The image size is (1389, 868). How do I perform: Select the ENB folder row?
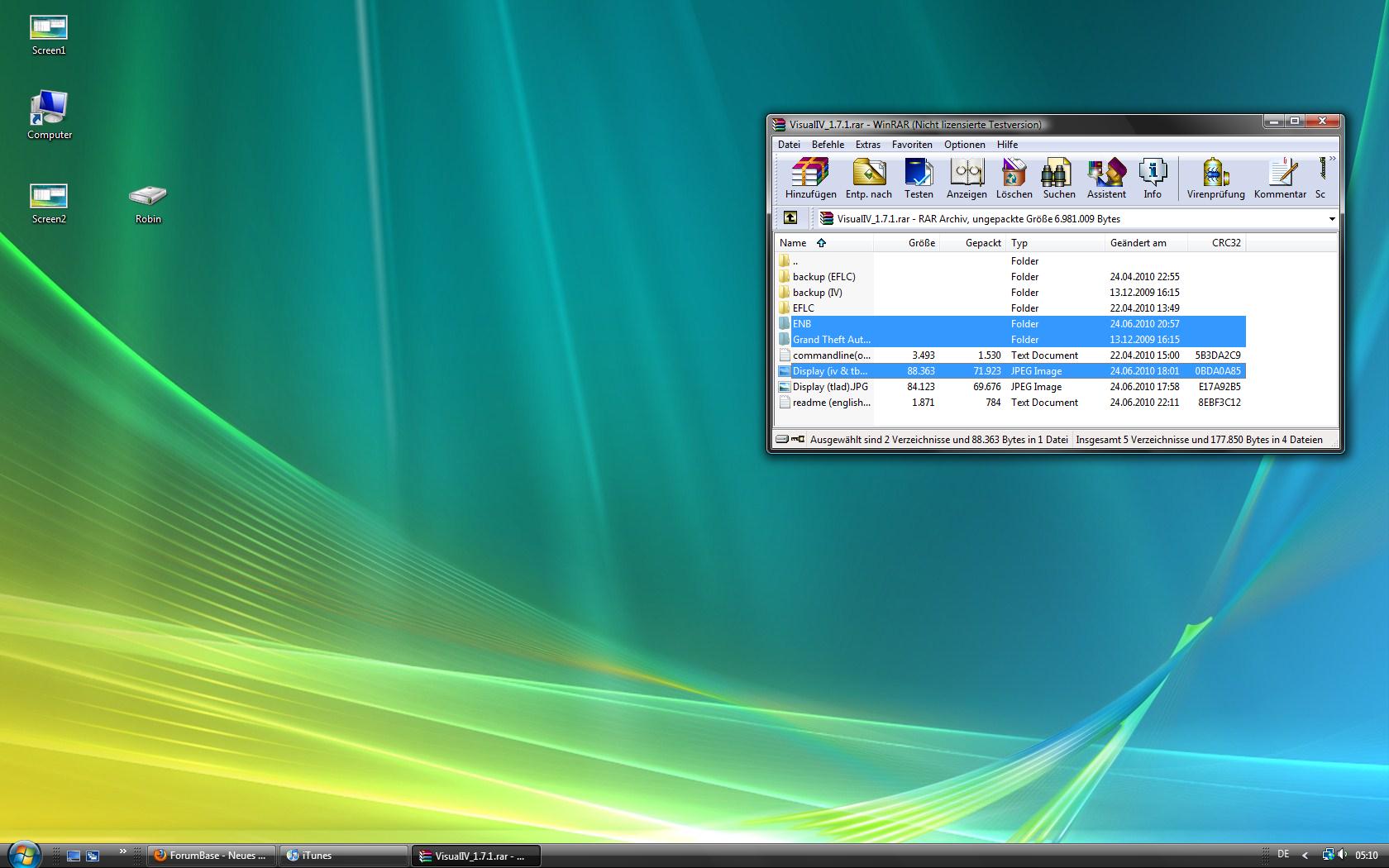[1010, 324]
